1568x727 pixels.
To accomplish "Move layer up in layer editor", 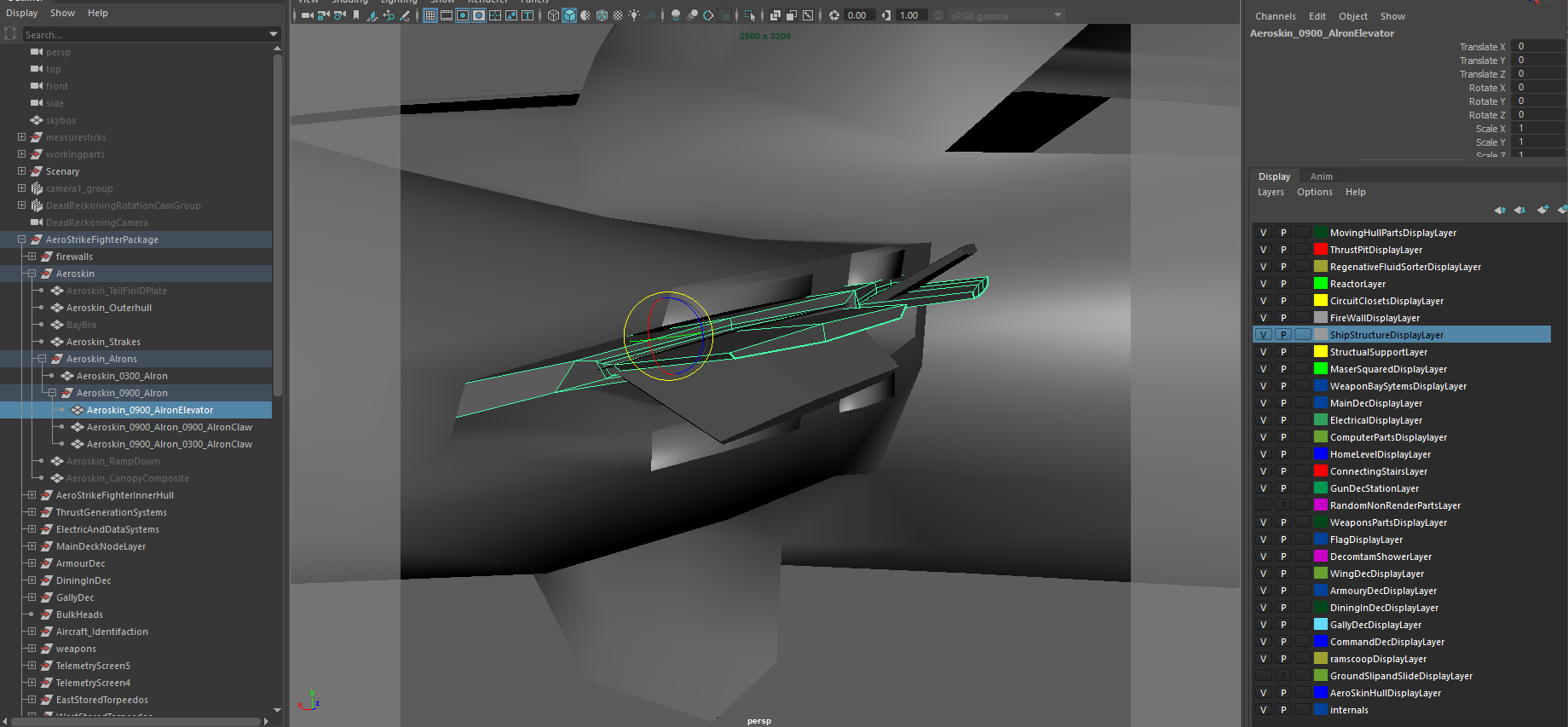I will [1499, 210].
